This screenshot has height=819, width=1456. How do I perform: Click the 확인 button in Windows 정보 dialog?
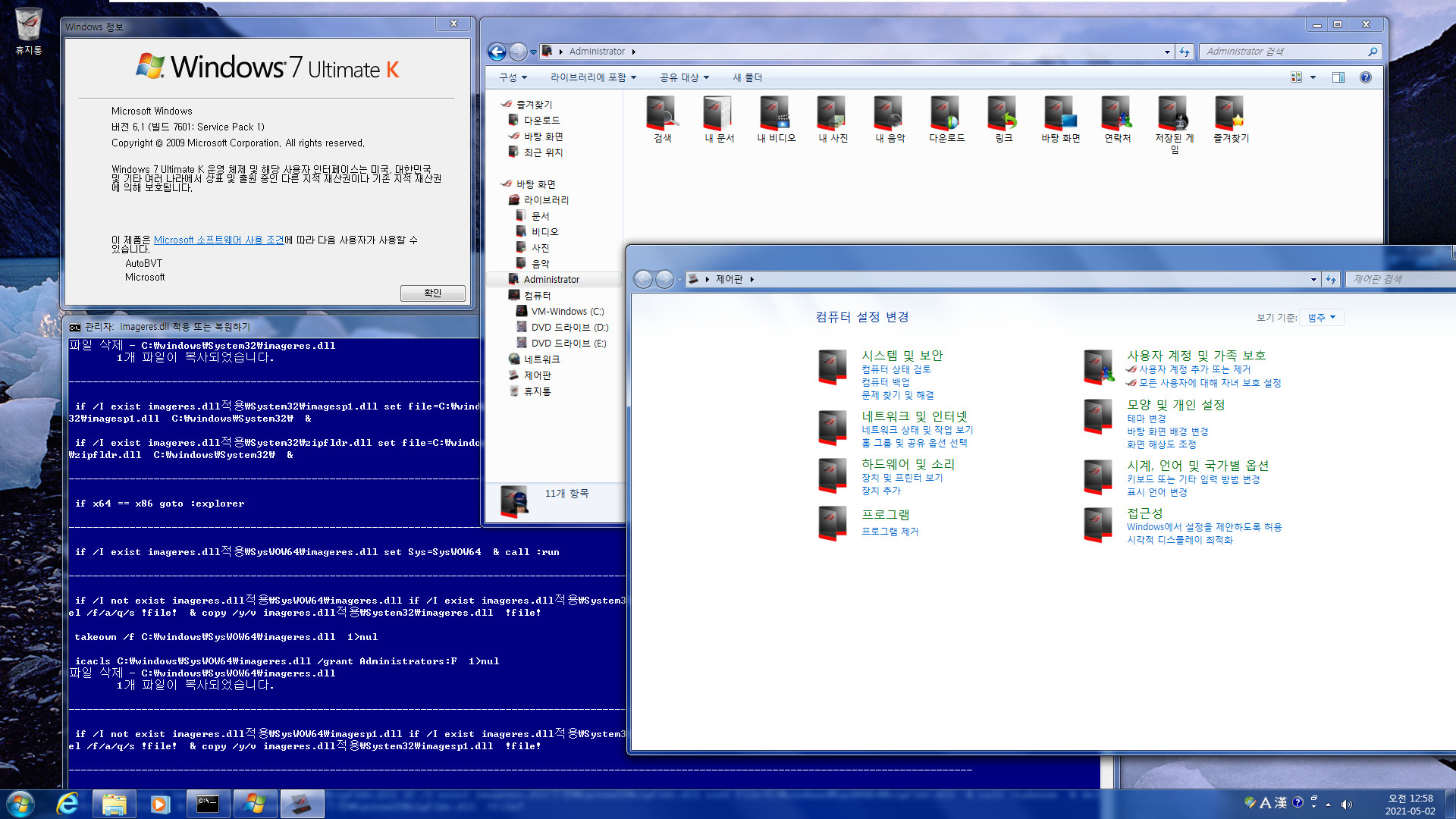click(x=432, y=293)
